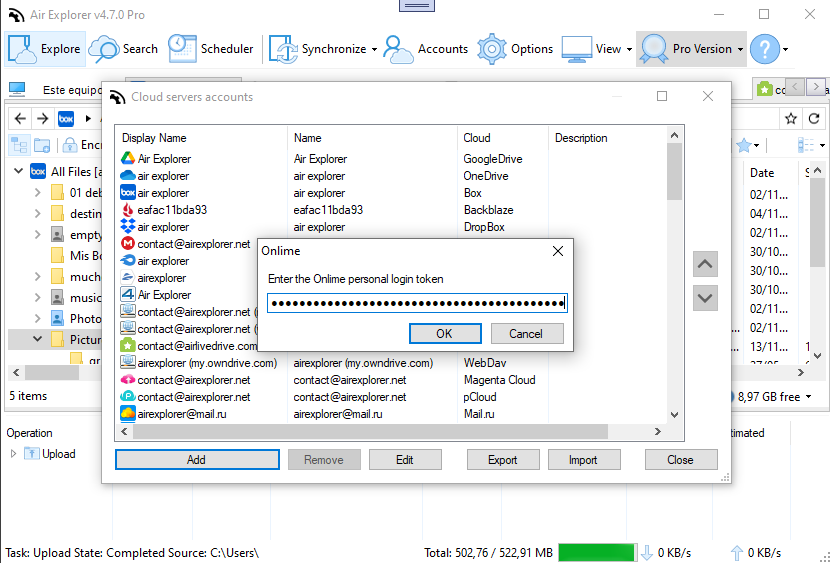Click the Box icon in the address bar
The height and width of the screenshot is (563, 833).
pyautogui.click(x=66, y=118)
